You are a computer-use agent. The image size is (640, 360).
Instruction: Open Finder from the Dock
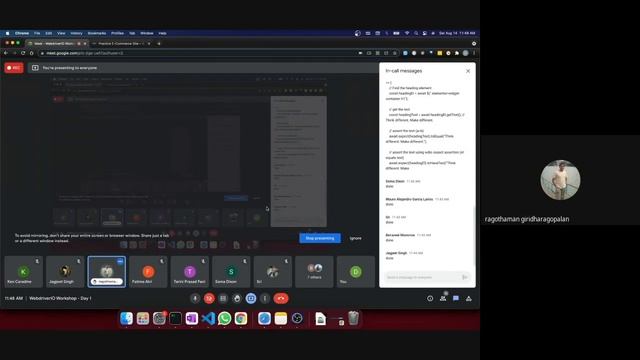[127, 318]
